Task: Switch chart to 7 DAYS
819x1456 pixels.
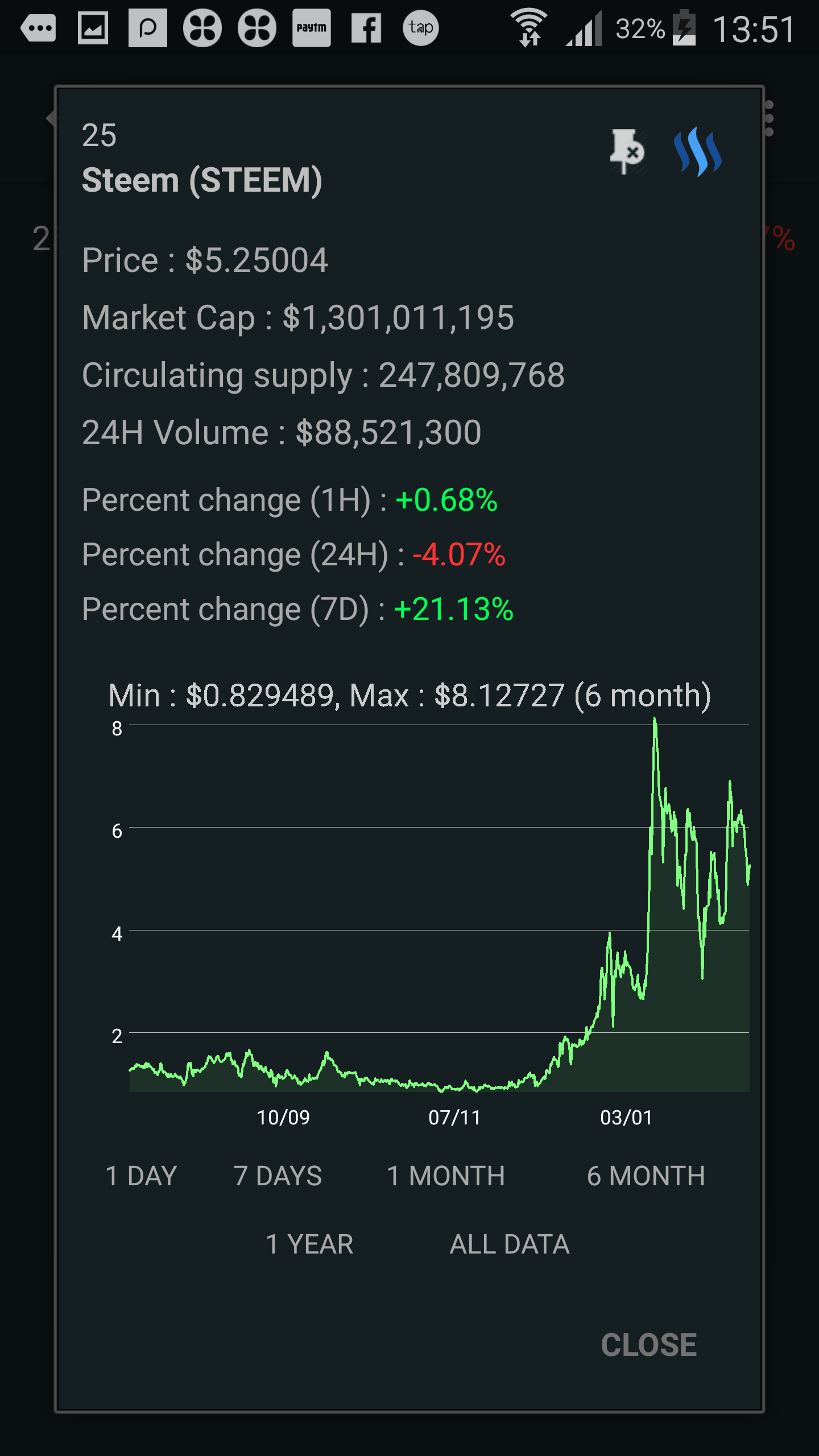Action: 278,1176
